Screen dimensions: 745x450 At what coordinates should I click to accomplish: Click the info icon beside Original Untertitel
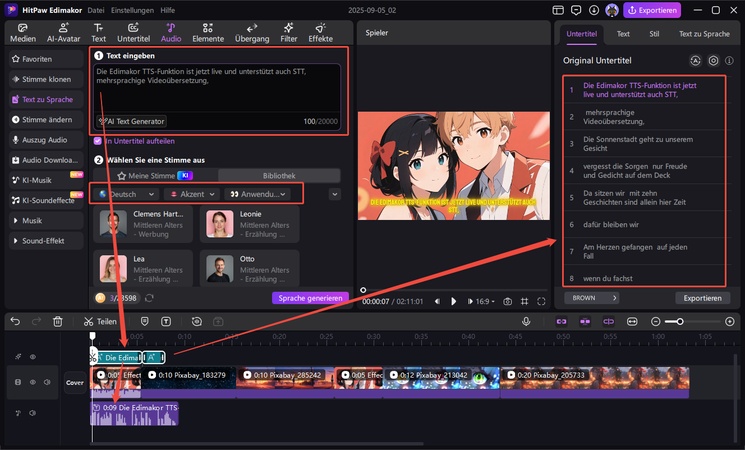click(x=729, y=60)
